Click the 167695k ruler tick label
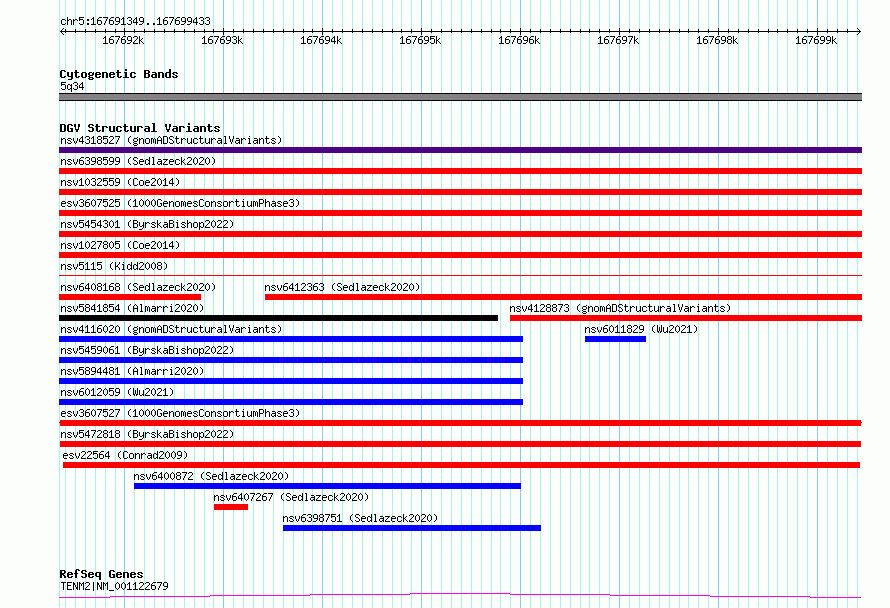Viewport: 890px width, 608px height. click(420, 40)
